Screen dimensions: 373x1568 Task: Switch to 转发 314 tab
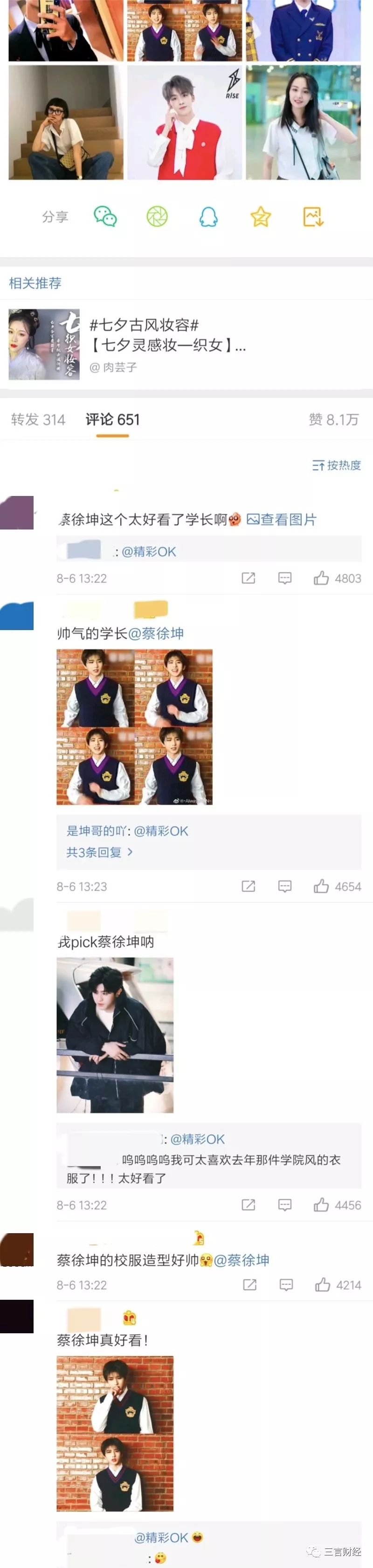click(x=38, y=420)
